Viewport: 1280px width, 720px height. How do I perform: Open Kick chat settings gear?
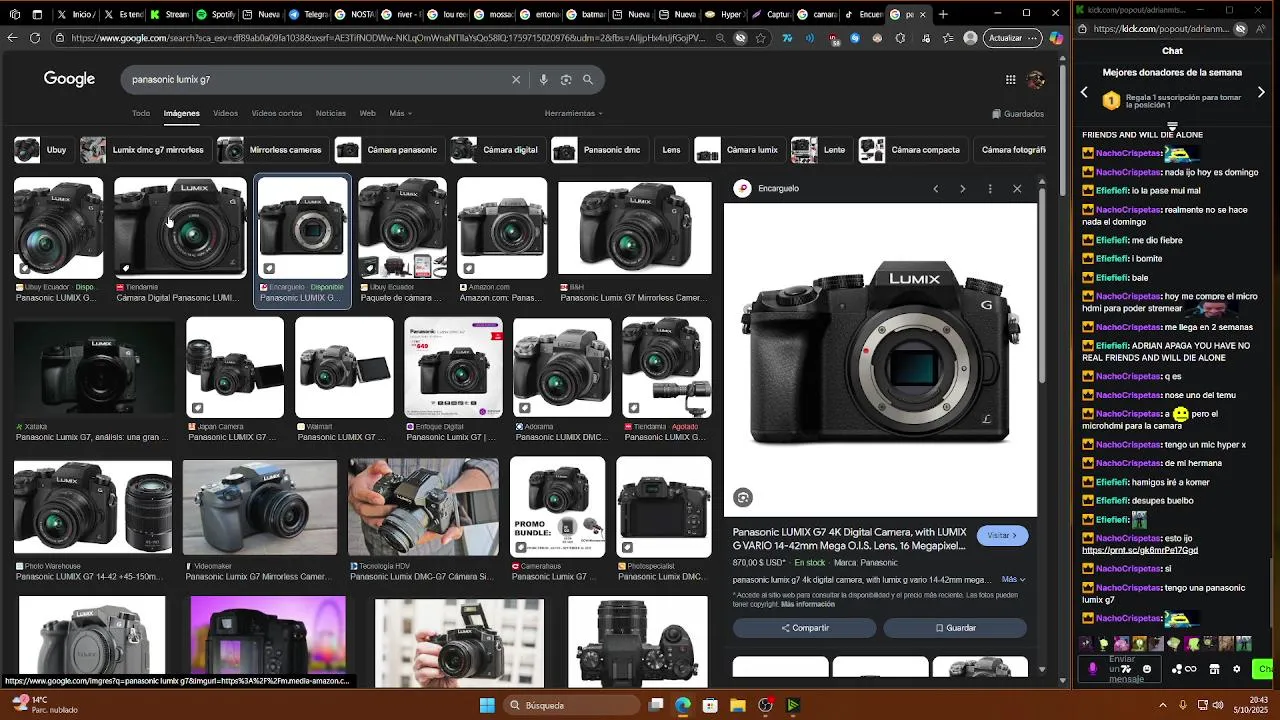coord(1236,669)
